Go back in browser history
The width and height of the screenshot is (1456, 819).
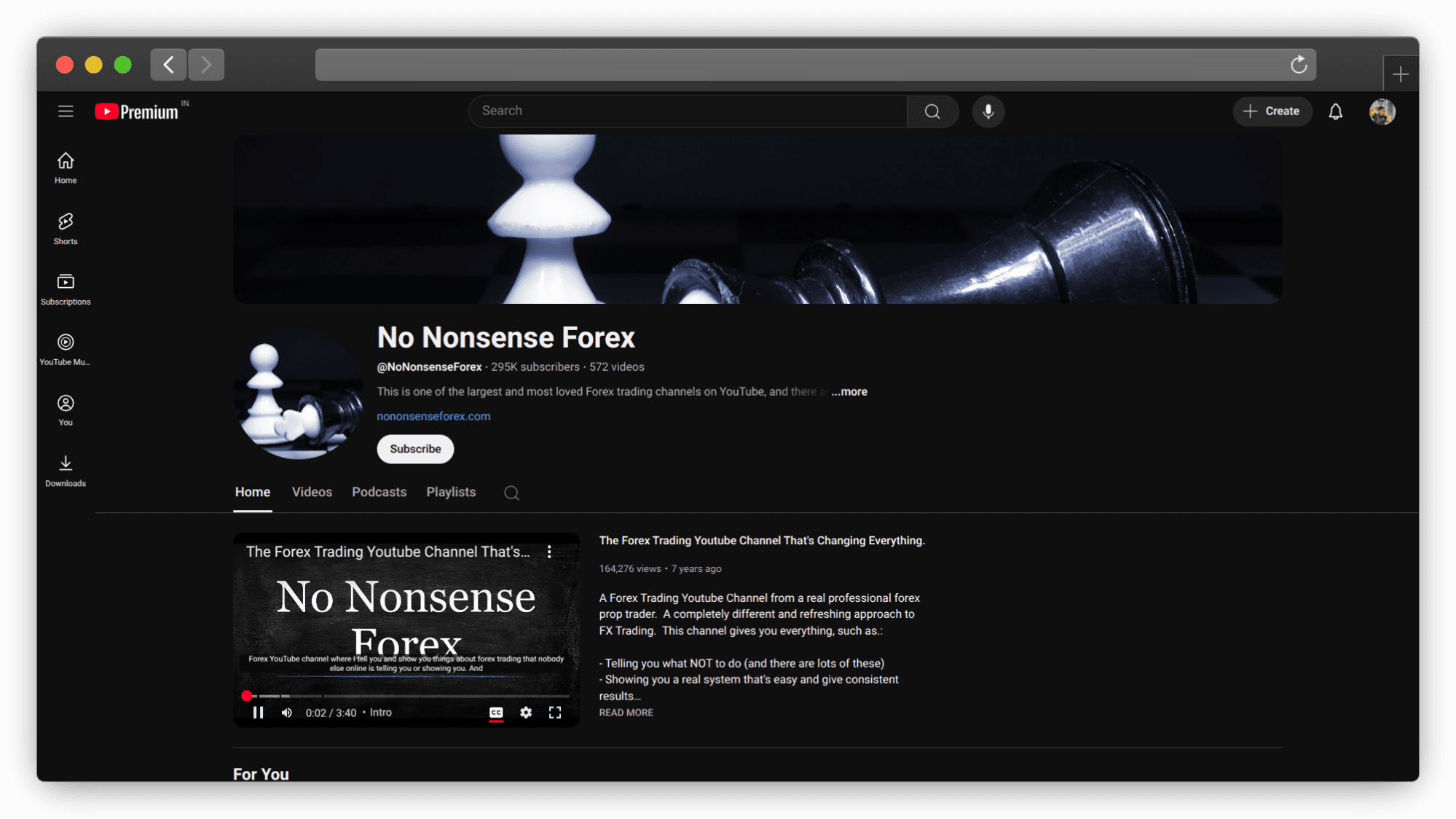168,65
